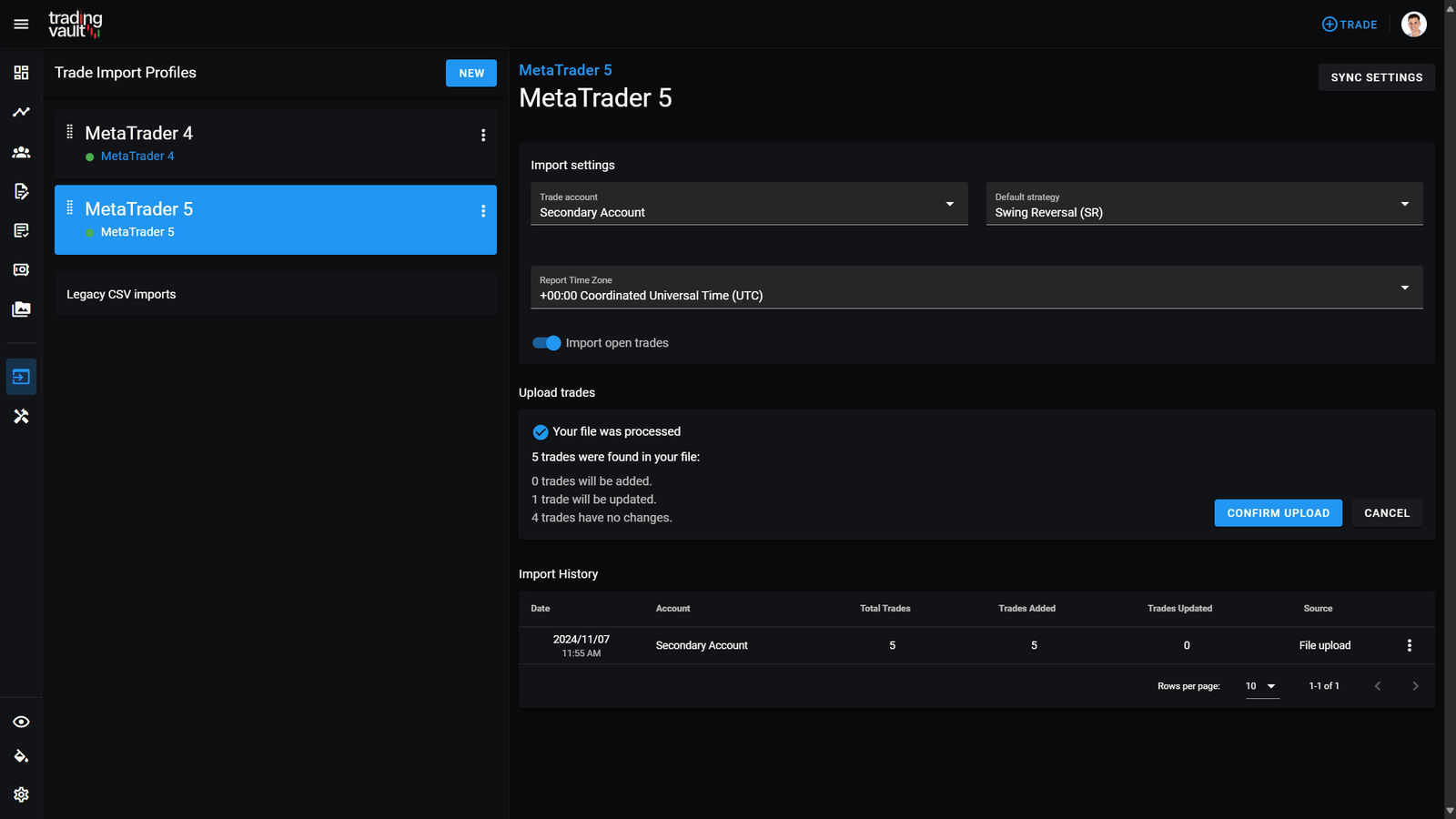Click the eye visibility icon in sidebar
Image resolution: width=1456 pixels, height=819 pixels.
tap(21, 722)
